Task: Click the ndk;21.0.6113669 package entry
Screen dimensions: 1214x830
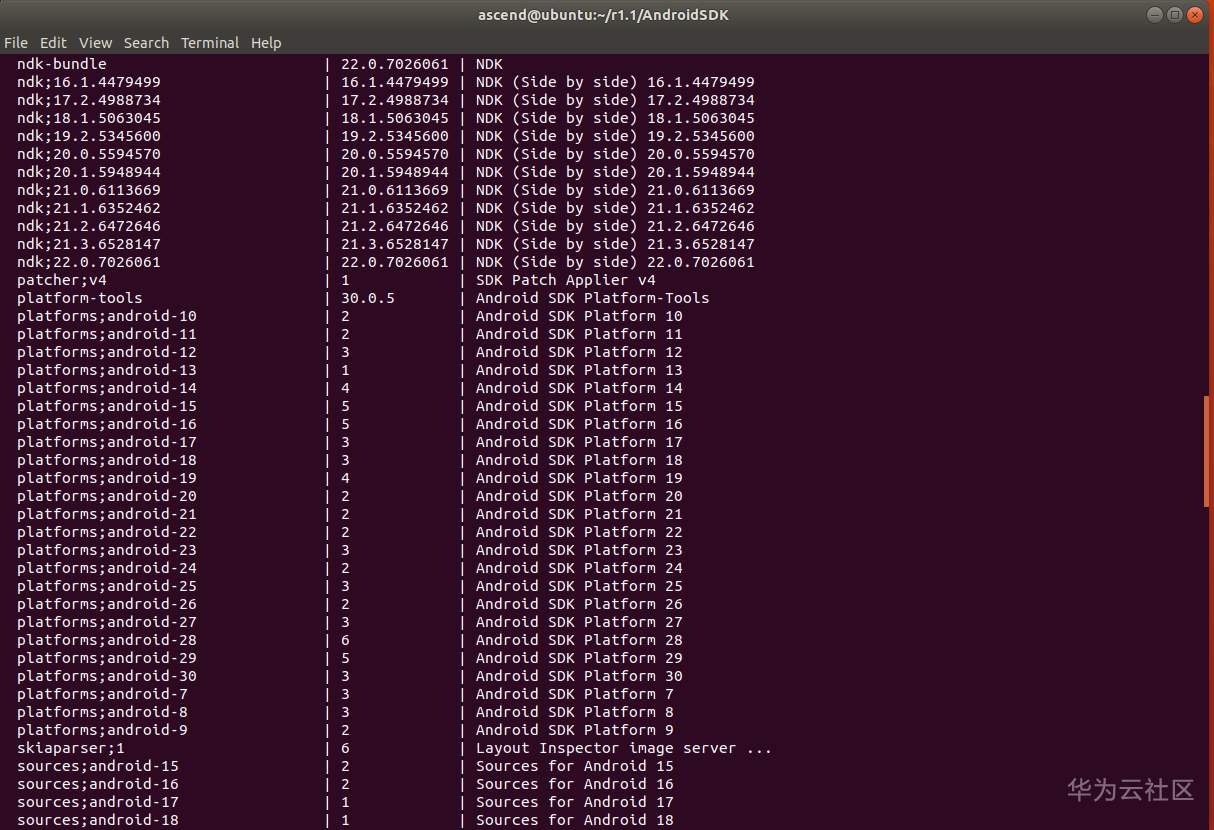Action: (89, 190)
